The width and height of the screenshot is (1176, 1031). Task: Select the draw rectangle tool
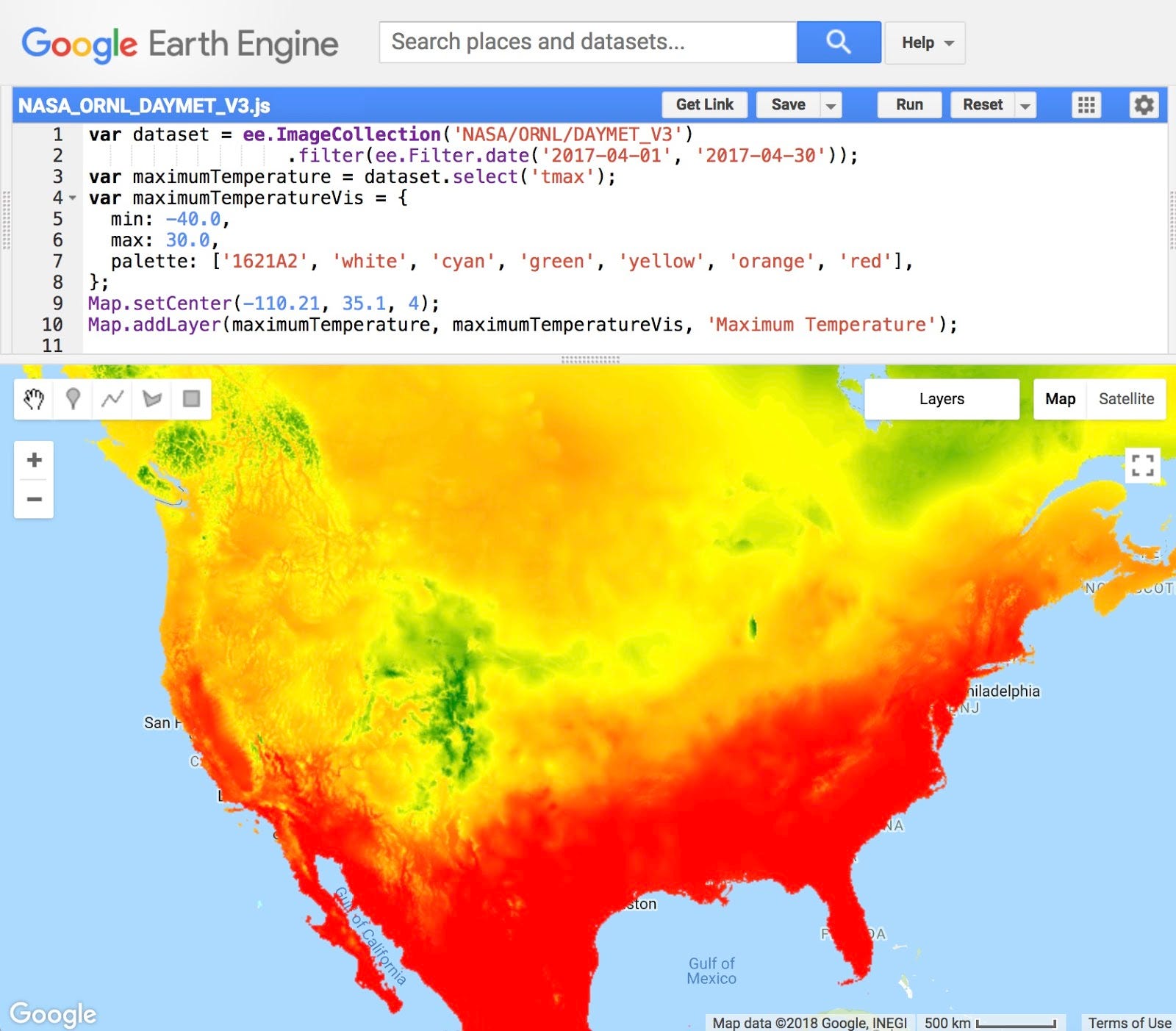click(x=192, y=399)
